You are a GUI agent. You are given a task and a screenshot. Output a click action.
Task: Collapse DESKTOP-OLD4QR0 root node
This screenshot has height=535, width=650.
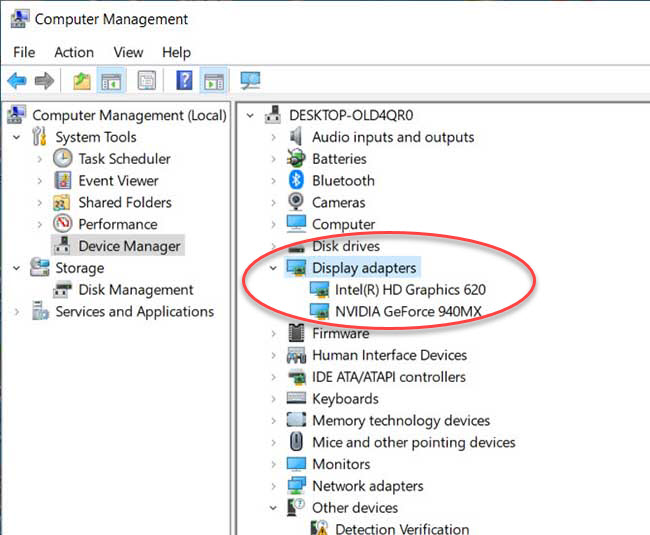pyautogui.click(x=250, y=115)
